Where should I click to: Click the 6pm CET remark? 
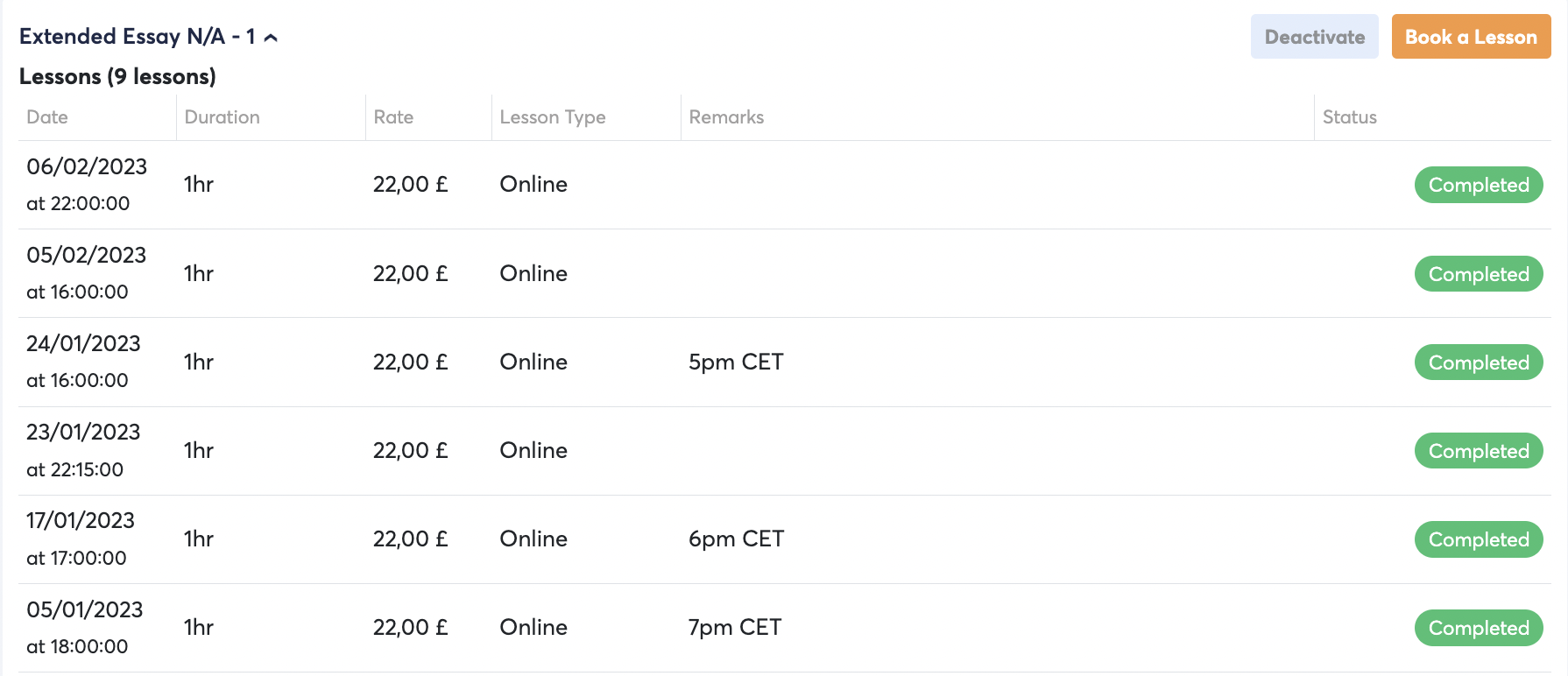736,539
